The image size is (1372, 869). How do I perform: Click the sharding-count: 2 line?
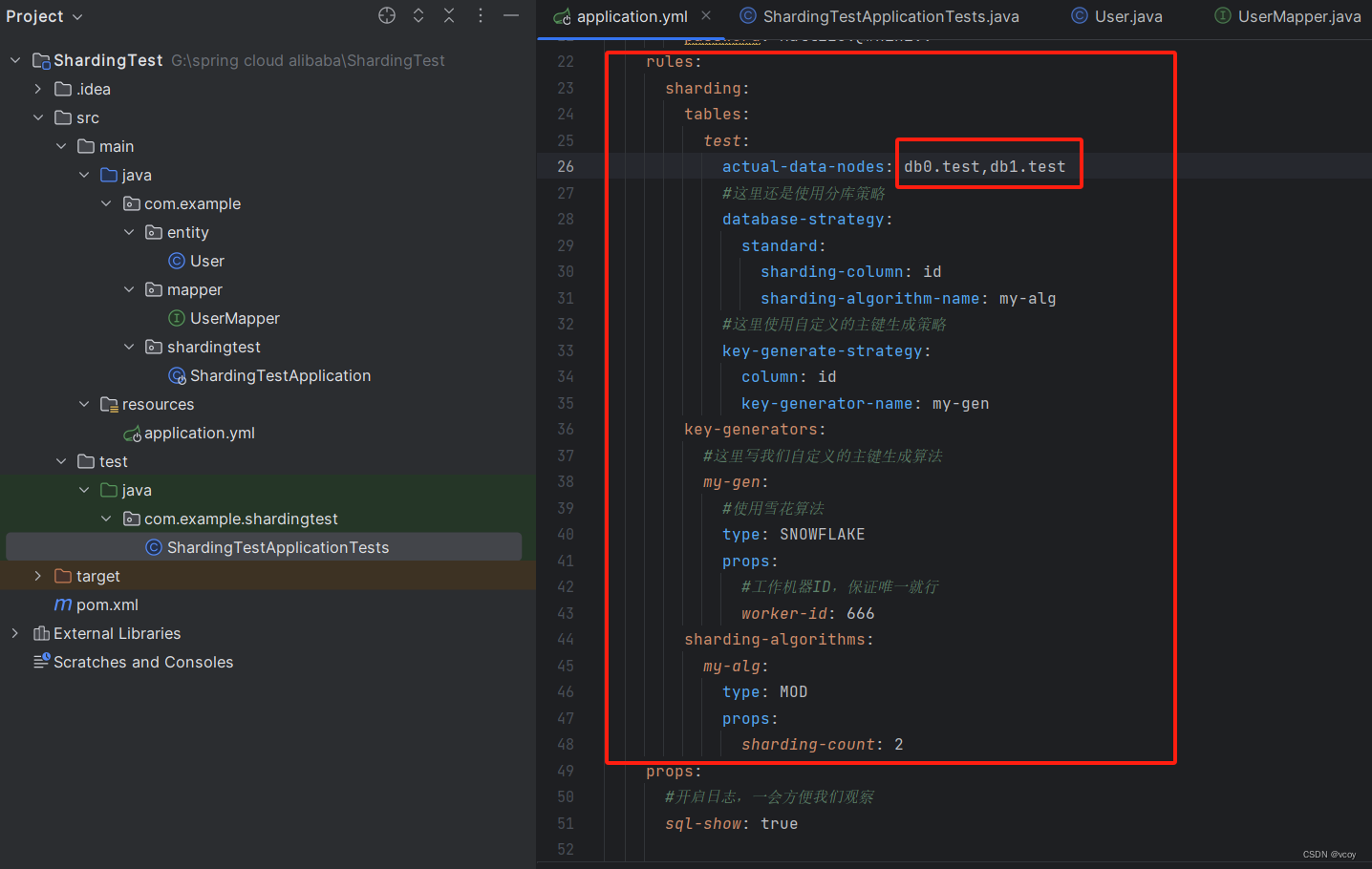[x=822, y=744]
